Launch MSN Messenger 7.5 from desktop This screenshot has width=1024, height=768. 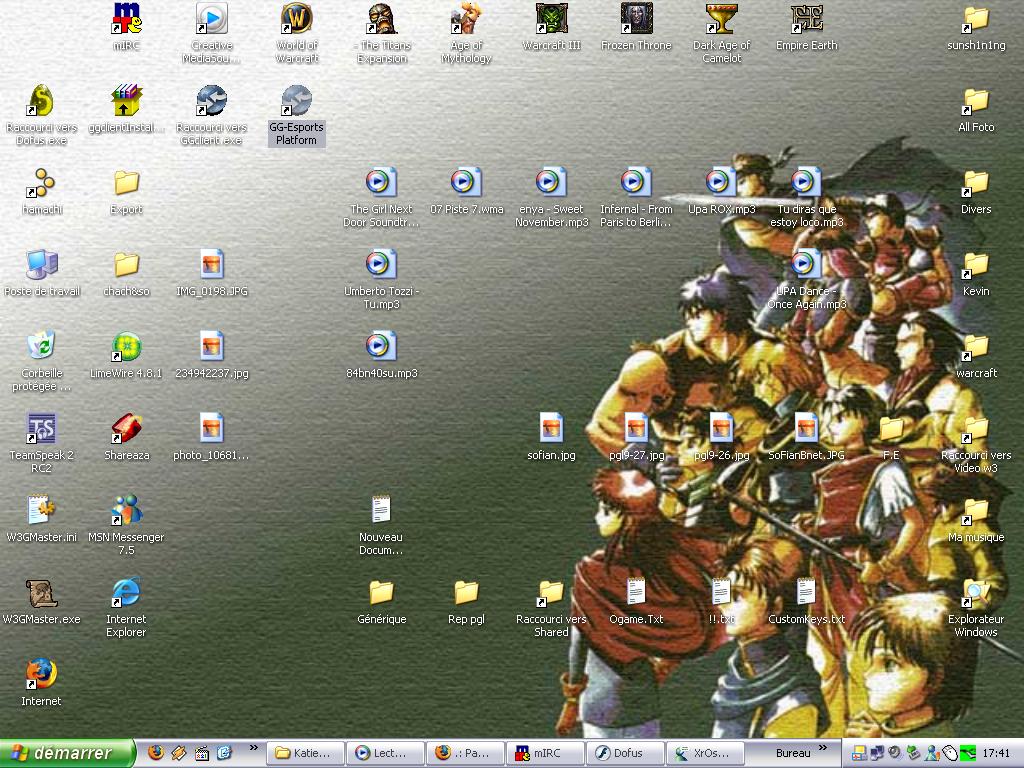click(126, 512)
